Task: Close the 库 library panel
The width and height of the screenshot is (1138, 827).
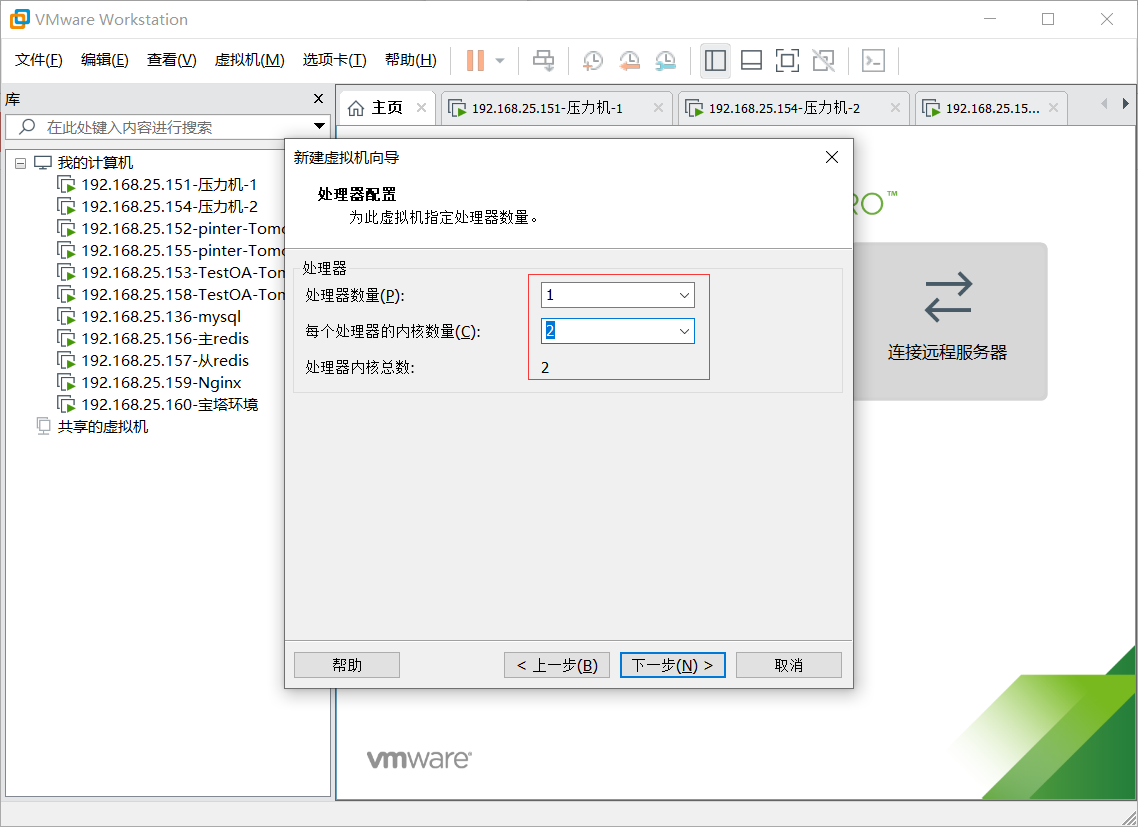Action: point(318,99)
